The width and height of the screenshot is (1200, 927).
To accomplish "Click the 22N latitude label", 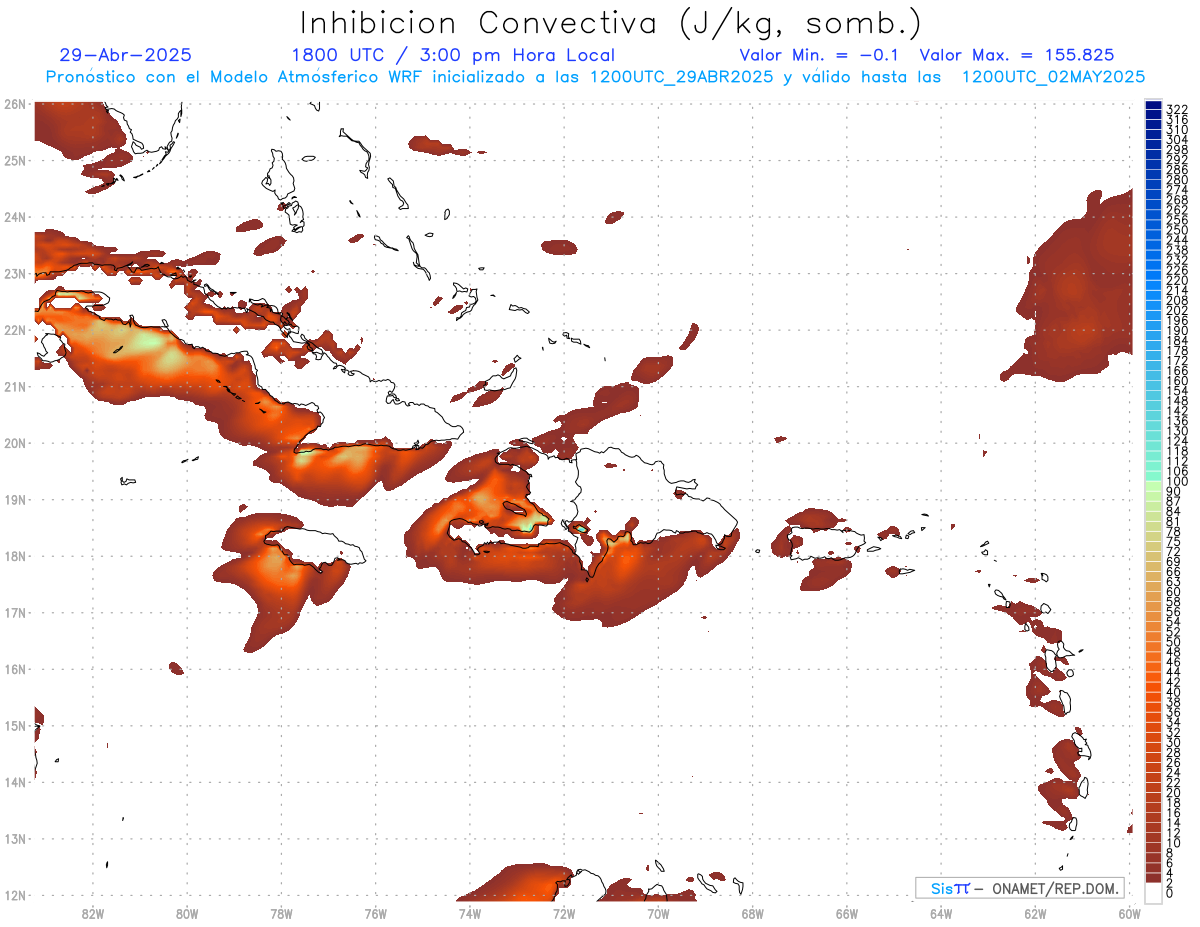I will pos(14,330).
